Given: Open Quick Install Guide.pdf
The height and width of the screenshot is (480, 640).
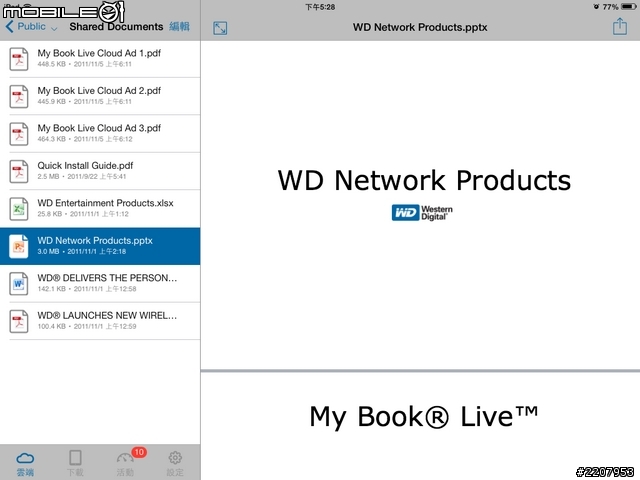Looking at the screenshot, I should [100, 171].
